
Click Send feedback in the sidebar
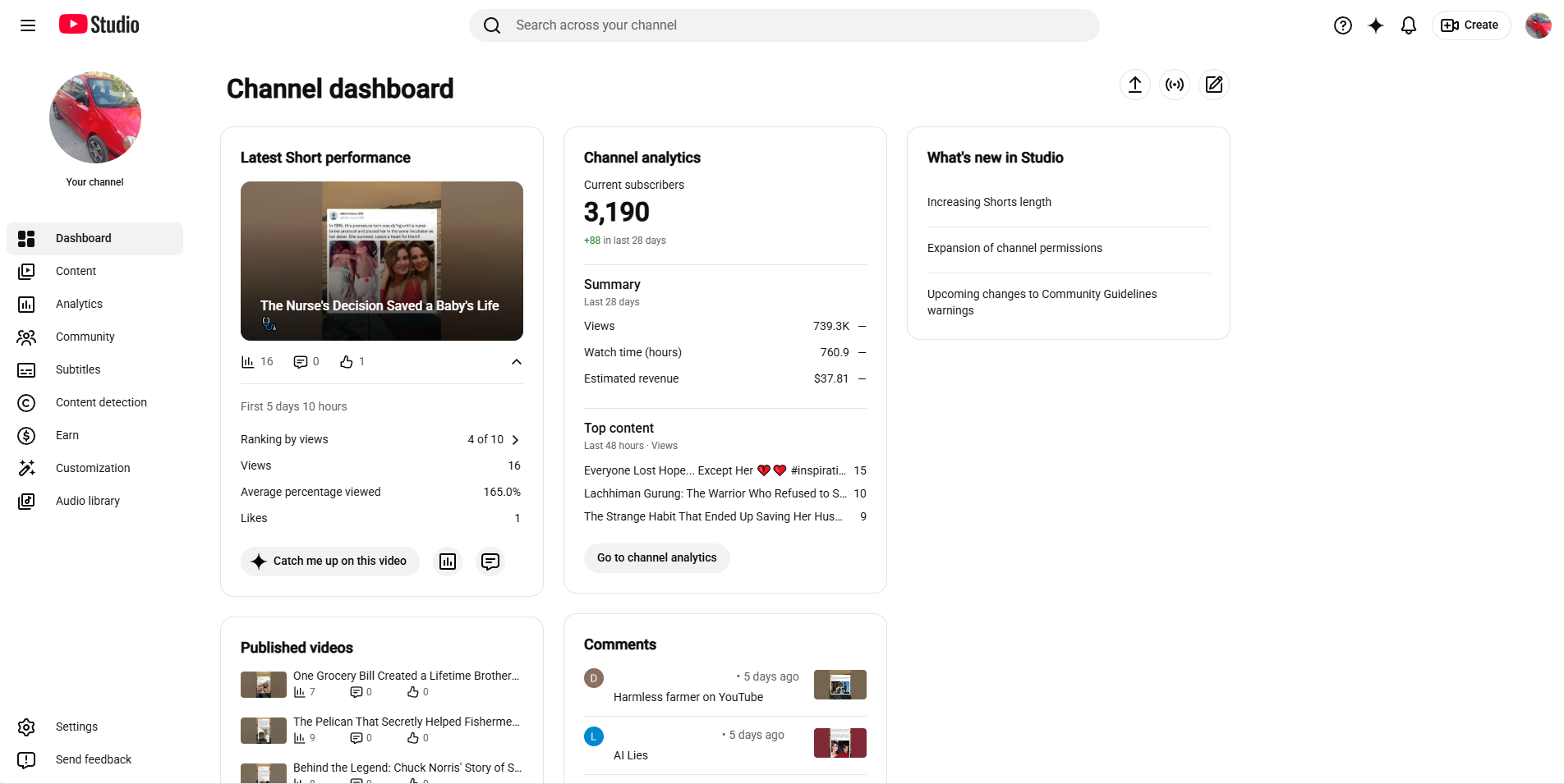coord(95,759)
